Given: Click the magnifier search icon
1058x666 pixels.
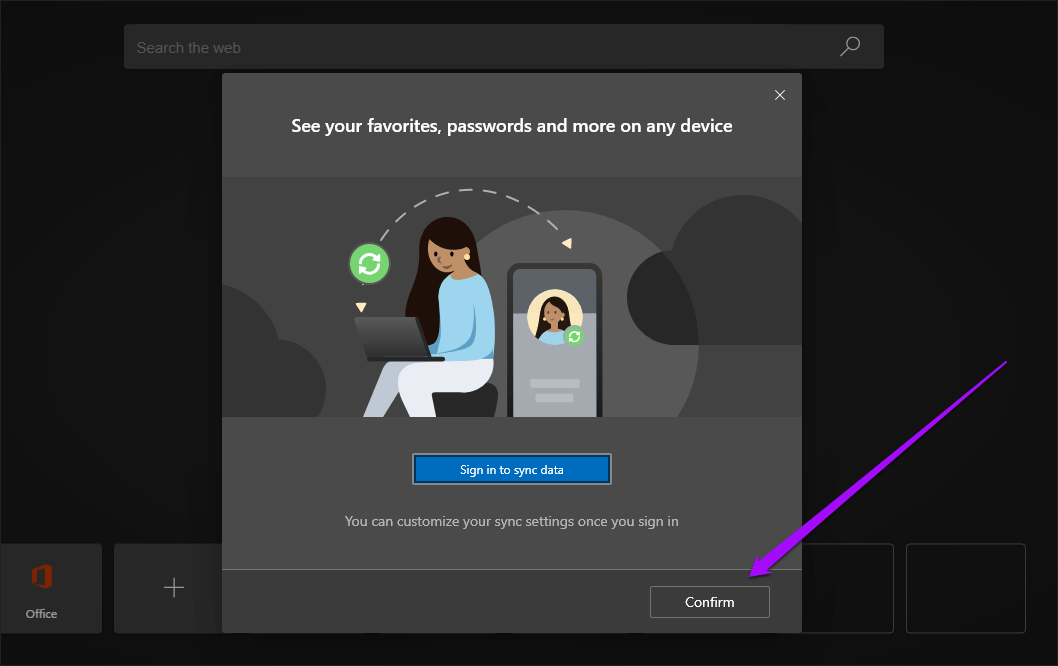Looking at the screenshot, I should point(850,46).
